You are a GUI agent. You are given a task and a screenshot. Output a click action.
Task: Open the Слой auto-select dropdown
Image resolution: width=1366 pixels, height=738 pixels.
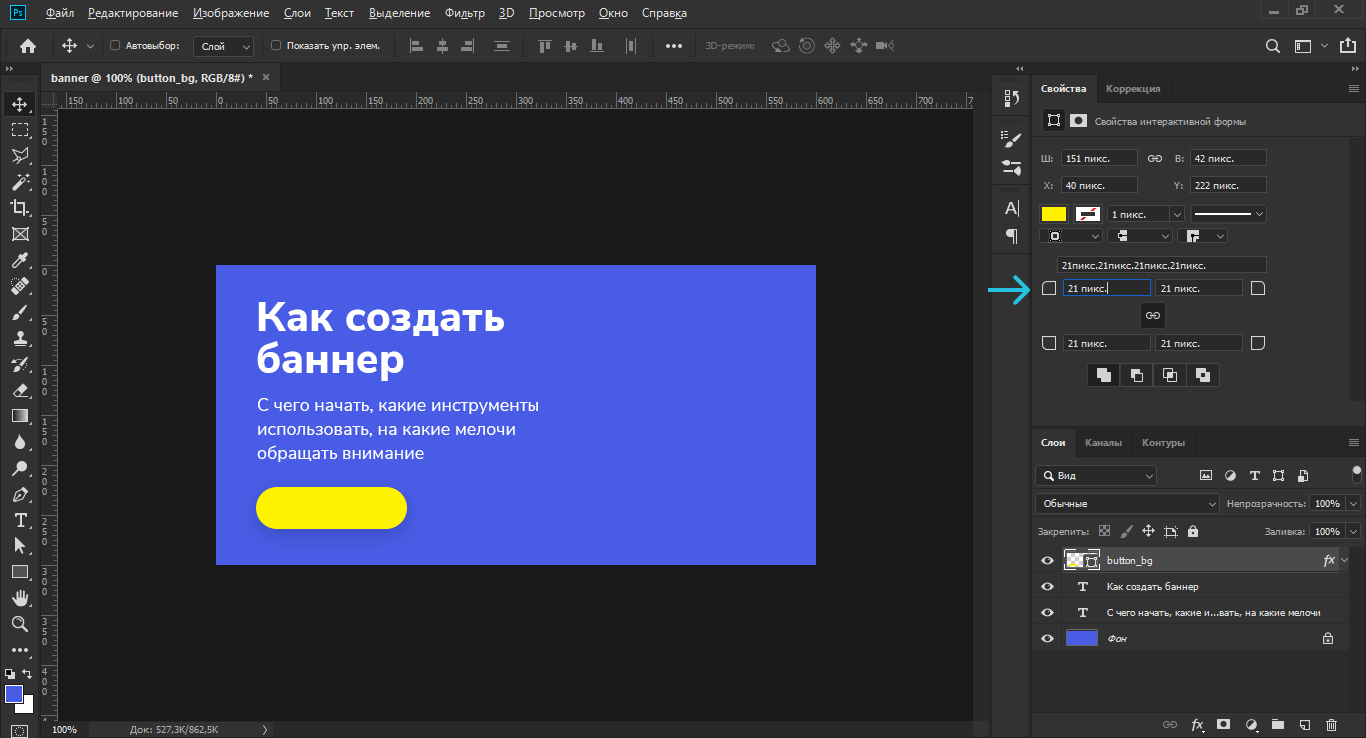point(224,46)
